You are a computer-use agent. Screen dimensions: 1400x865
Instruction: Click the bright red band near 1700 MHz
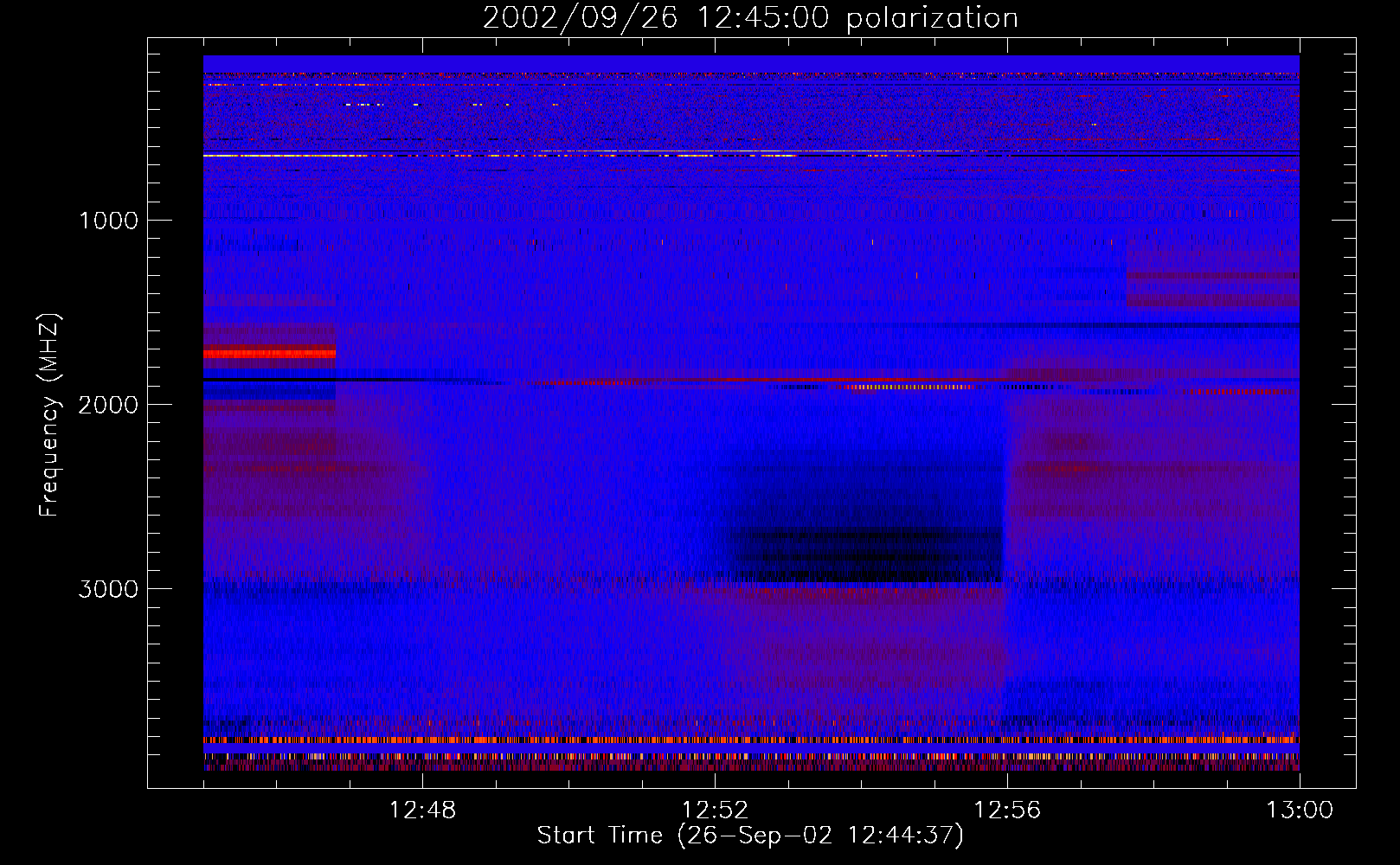(269, 353)
